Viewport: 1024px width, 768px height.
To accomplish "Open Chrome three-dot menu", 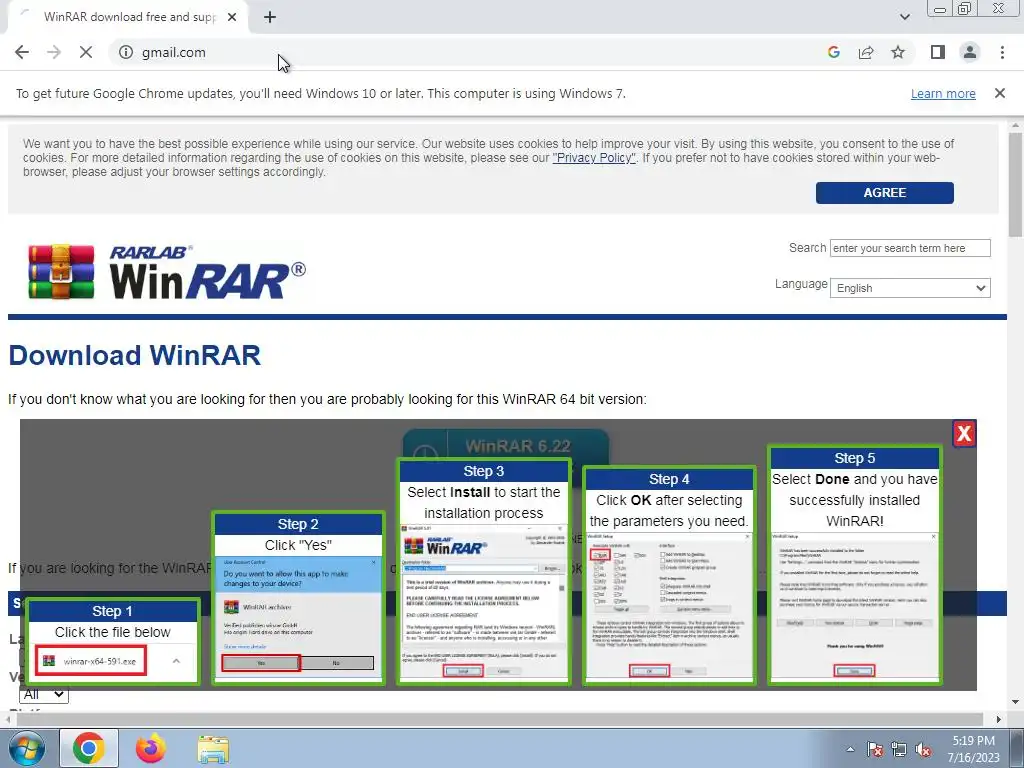I will pyautogui.click(x=1002, y=52).
